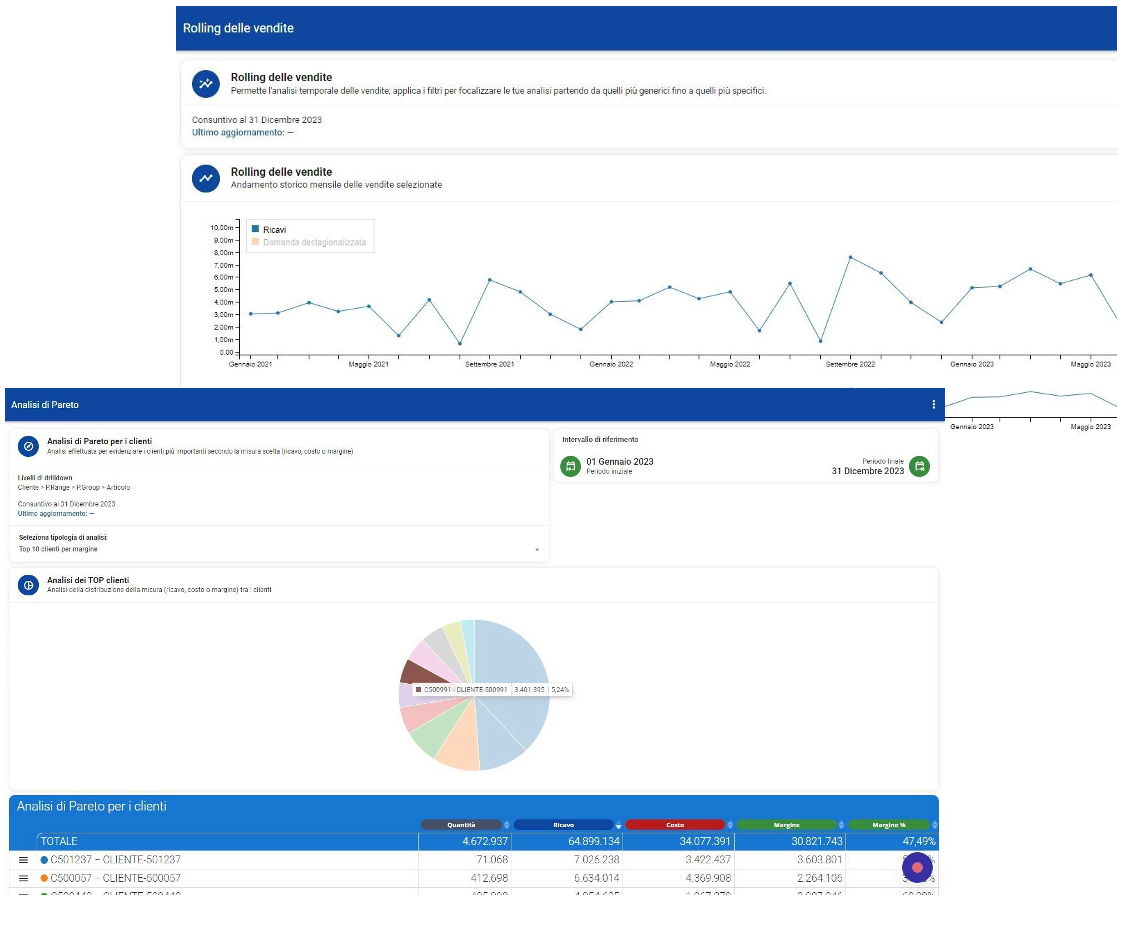
Task: Click the 31 Dicembre 2023 end date
Action: pos(867,471)
